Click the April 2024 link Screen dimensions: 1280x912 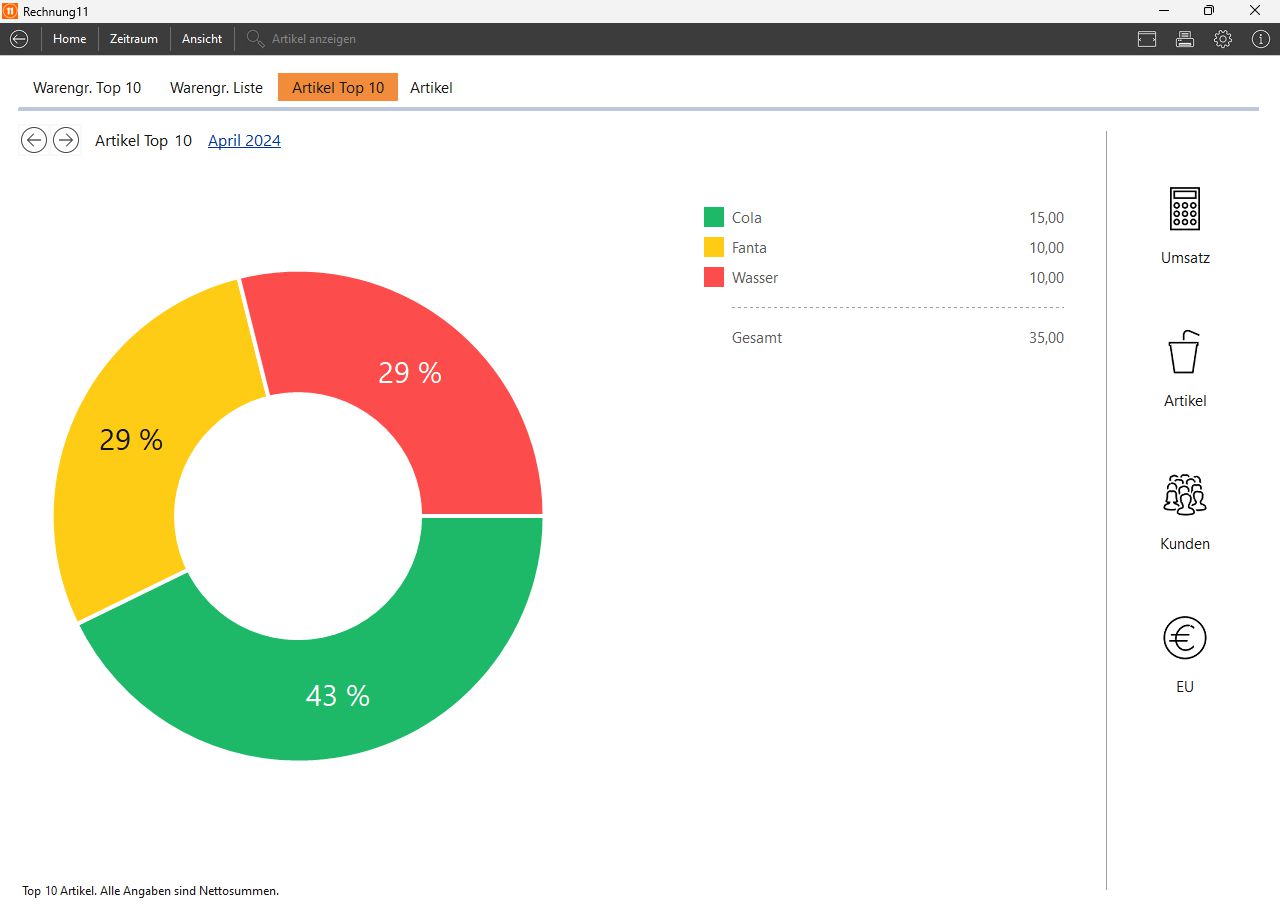244,141
